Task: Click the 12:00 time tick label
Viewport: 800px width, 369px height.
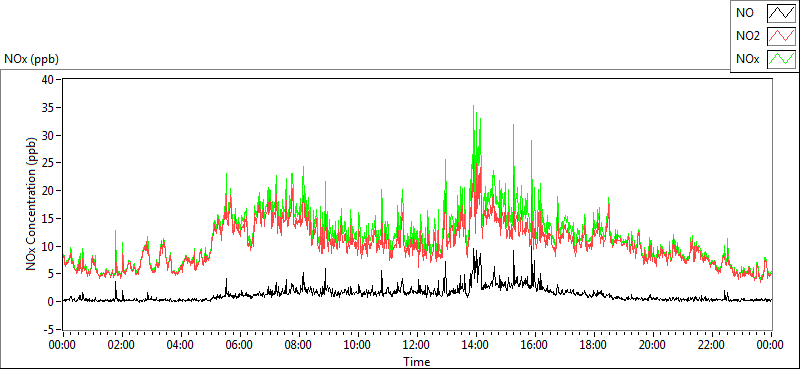Action: click(x=417, y=346)
